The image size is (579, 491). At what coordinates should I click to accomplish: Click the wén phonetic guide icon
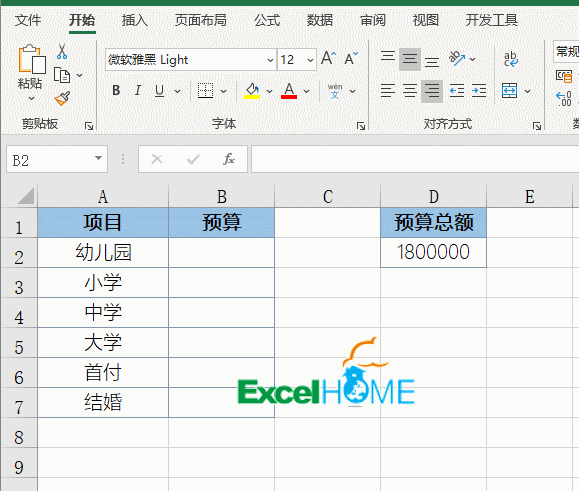335,91
